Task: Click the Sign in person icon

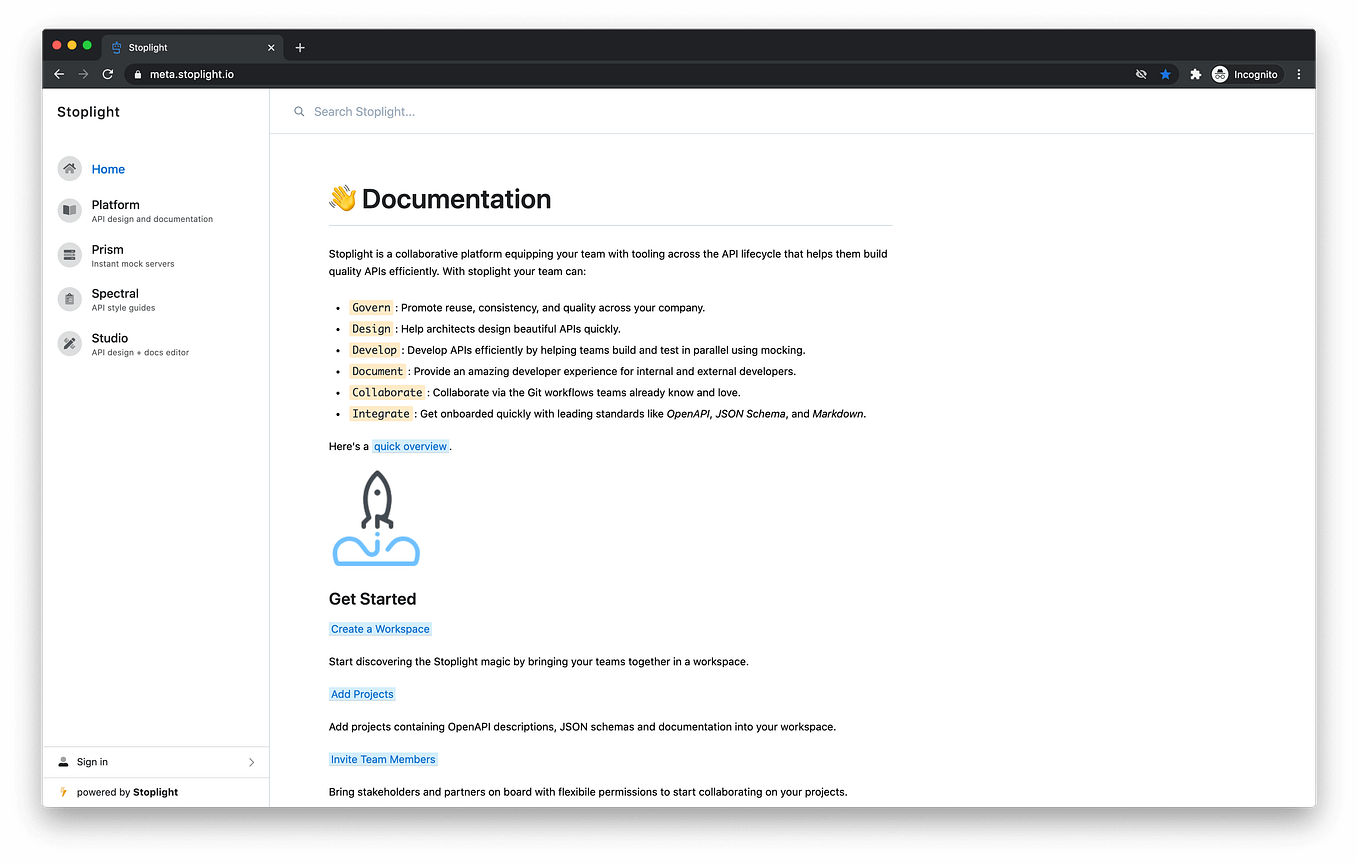Action: click(x=62, y=761)
